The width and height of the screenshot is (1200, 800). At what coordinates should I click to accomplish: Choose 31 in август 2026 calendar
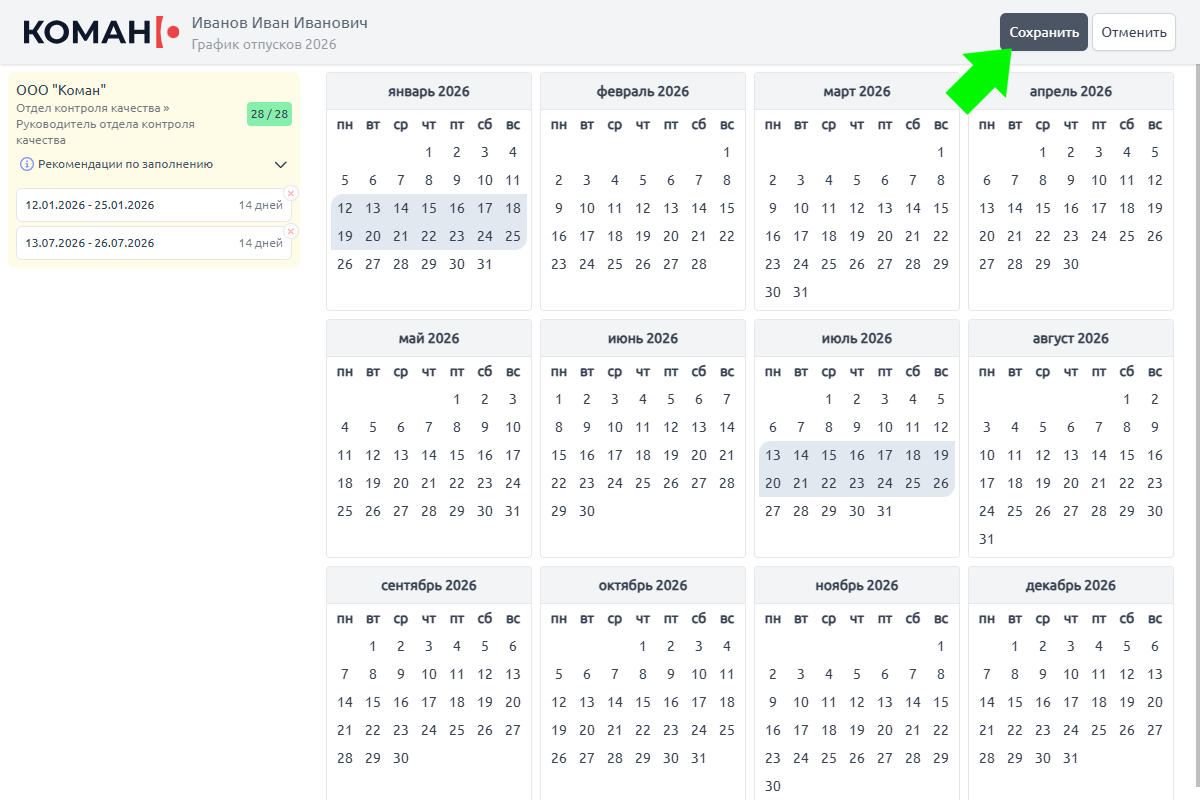coord(987,539)
